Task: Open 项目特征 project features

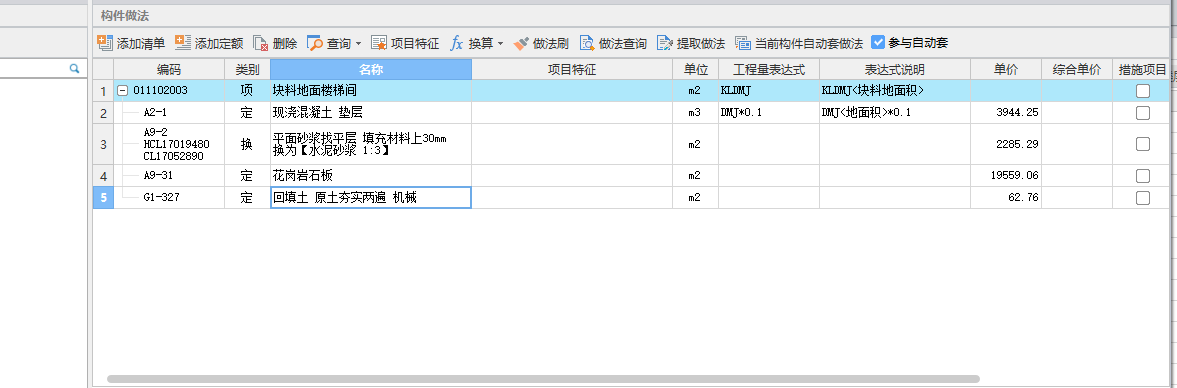Action: pos(405,44)
